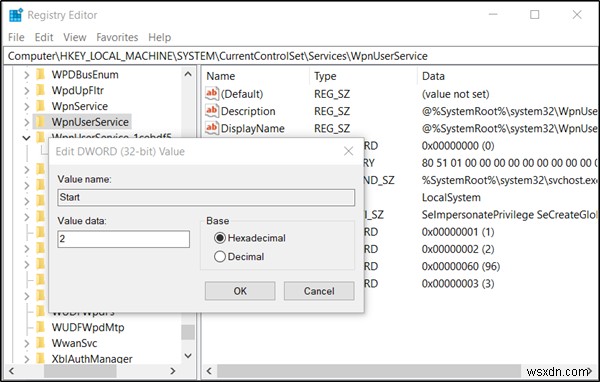Screen dimensions: 600x382
Task: Click the WPDBusEnum folder icon
Action: [x=41, y=74]
